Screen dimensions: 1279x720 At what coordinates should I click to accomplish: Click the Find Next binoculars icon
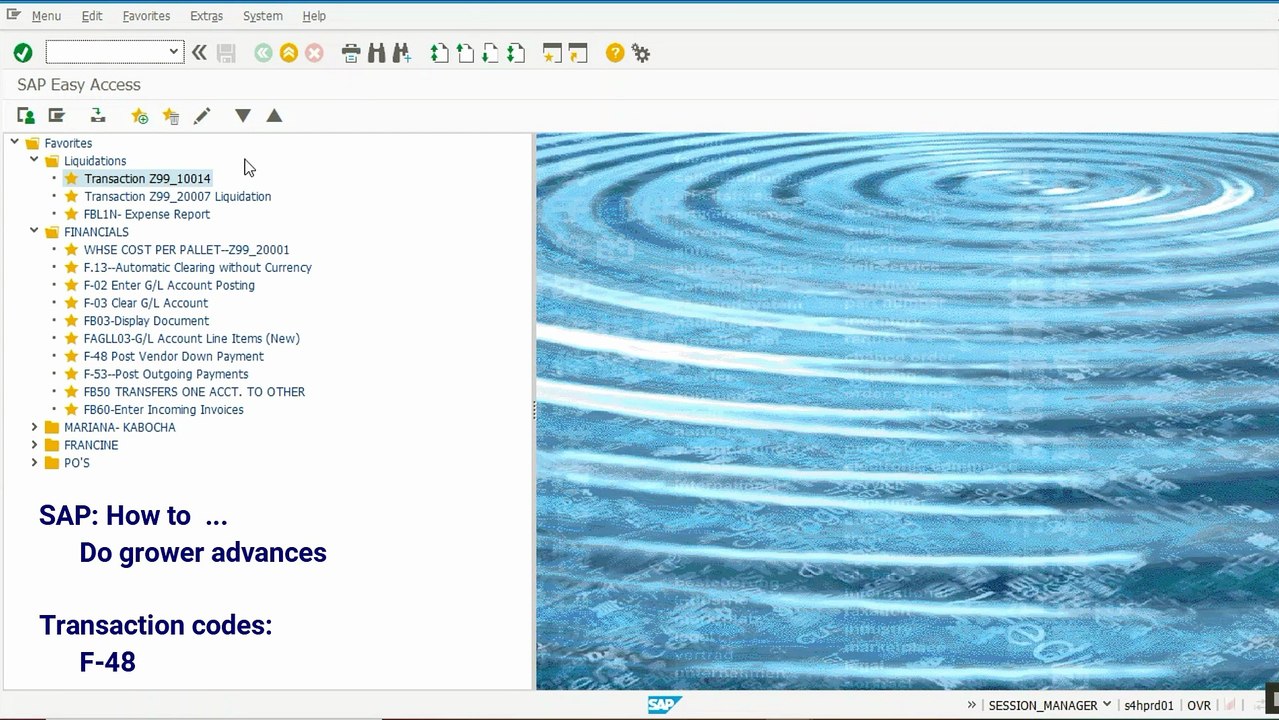pyautogui.click(x=402, y=53)
